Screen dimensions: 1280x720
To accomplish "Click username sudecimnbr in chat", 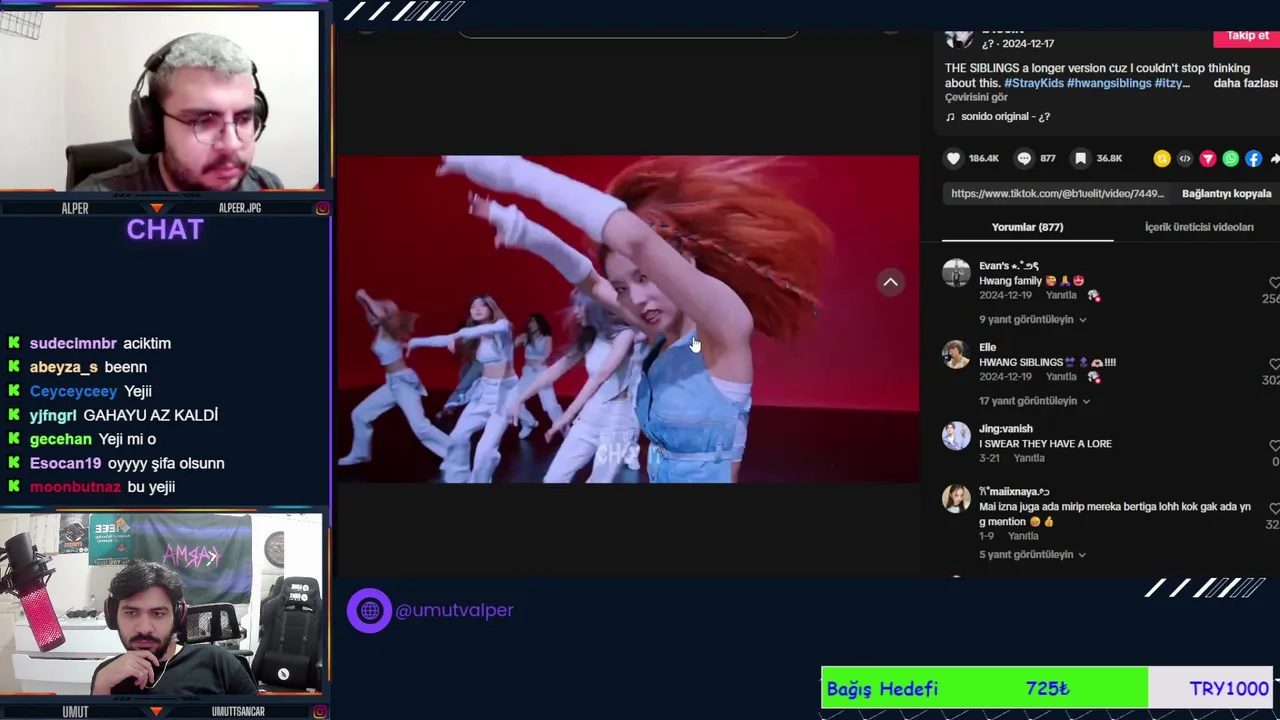I will (x=73, y=343).
